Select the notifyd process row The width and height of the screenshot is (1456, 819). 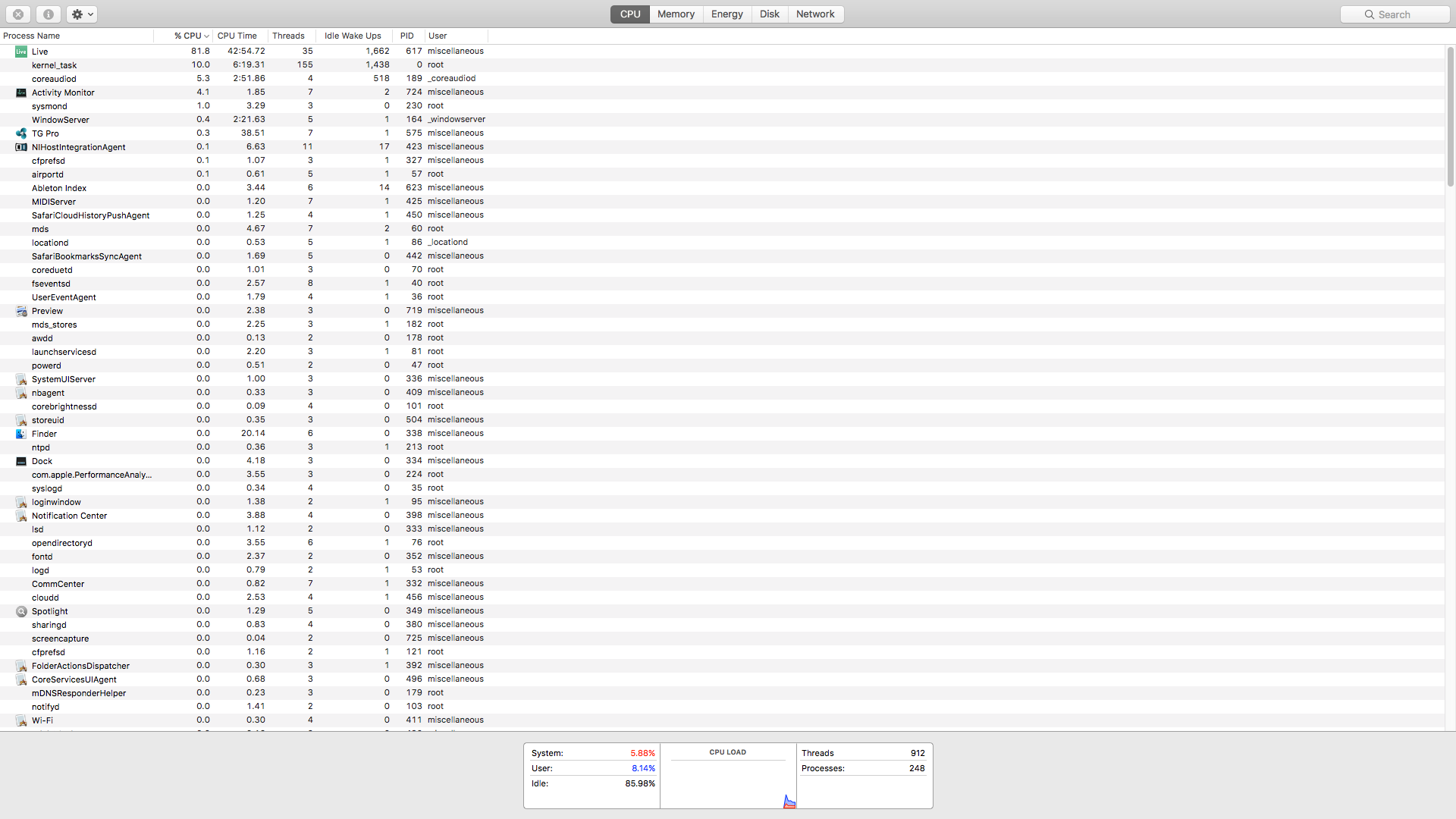[722, 707]
